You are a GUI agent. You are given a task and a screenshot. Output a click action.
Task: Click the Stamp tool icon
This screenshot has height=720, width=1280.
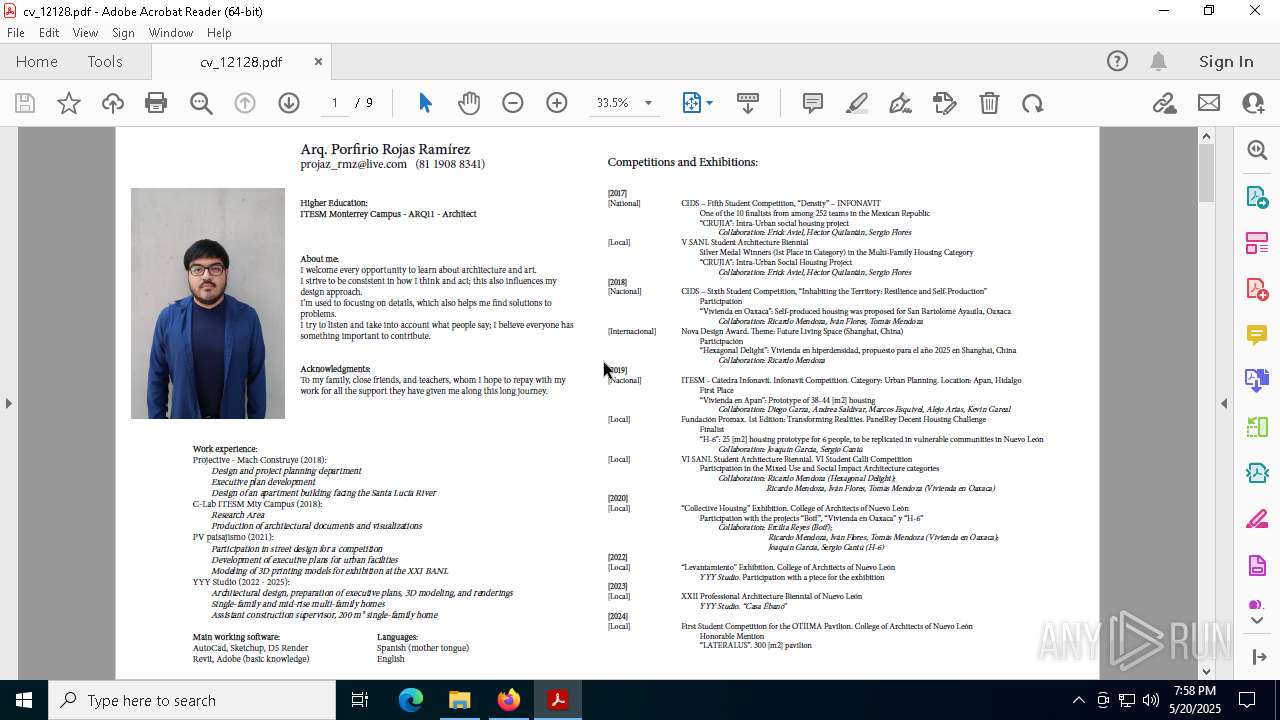tap(945, 103)
